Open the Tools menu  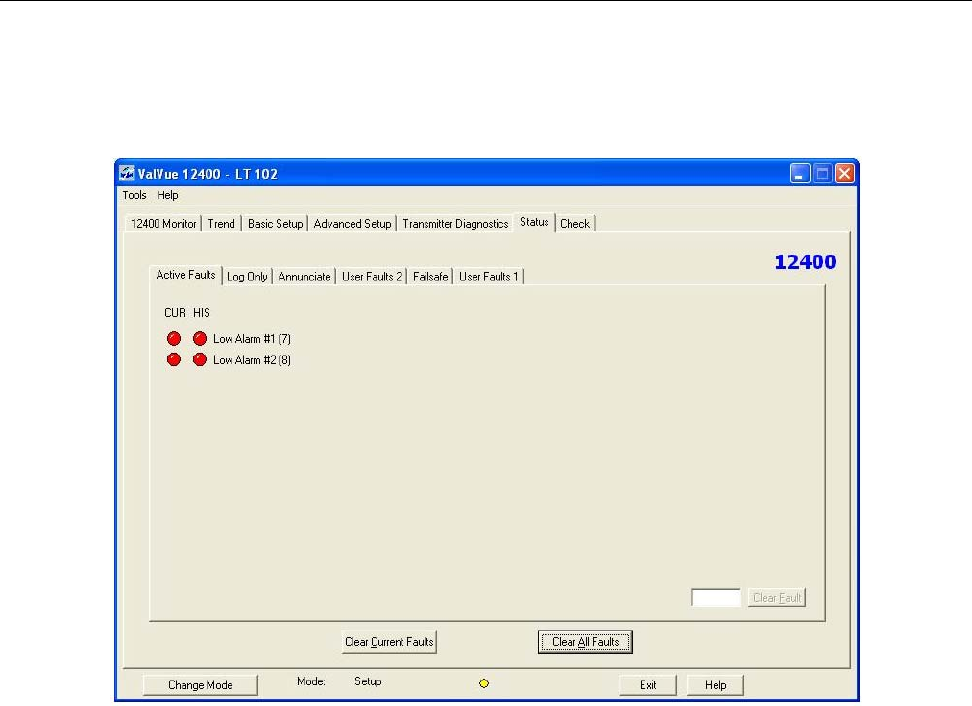pos(134,195)
